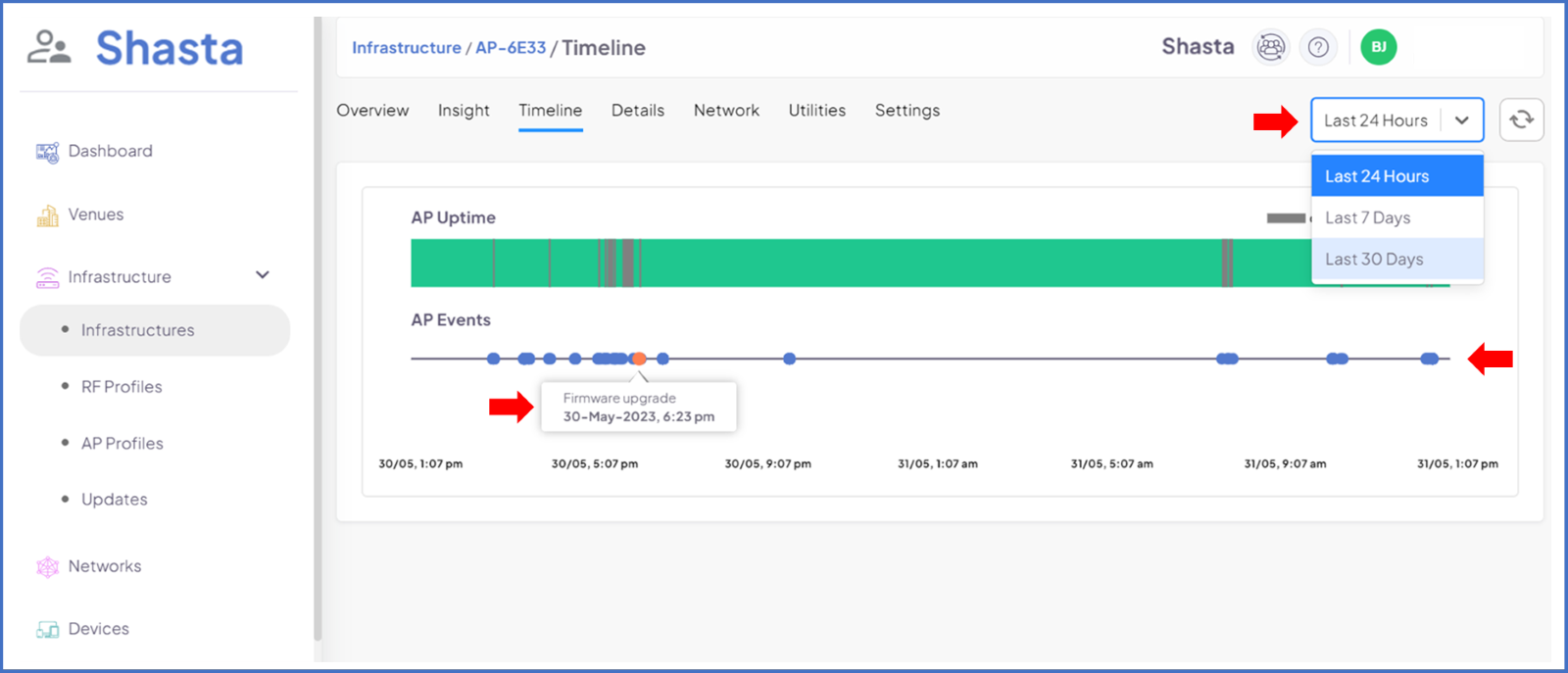Open the Last 24 Hours time range dropdown
The width and height of the screenshot is (1568, 673).
tap(1397, 120)
